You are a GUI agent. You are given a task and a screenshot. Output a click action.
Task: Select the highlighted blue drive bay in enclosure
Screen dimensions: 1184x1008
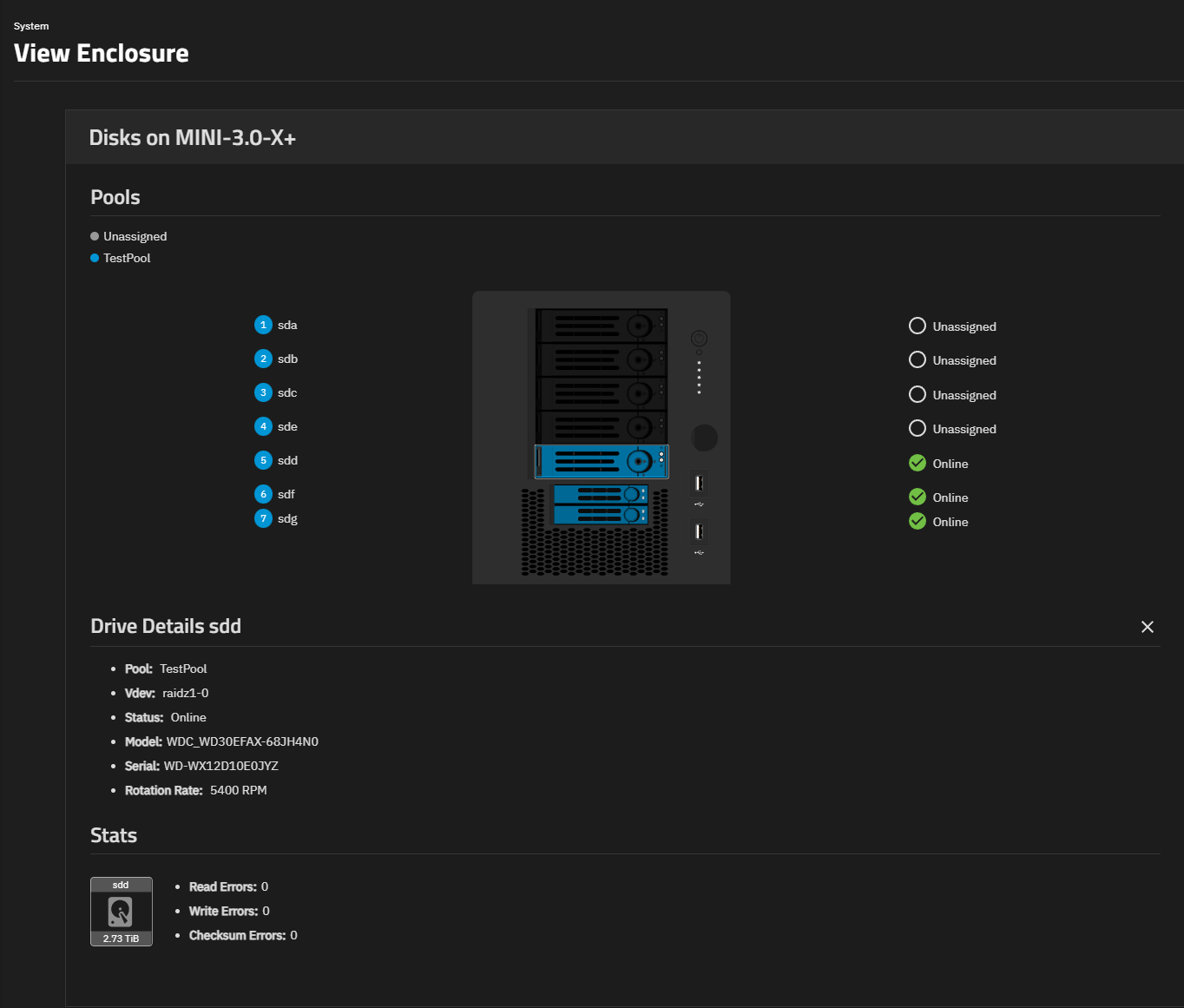coord(601,461)
